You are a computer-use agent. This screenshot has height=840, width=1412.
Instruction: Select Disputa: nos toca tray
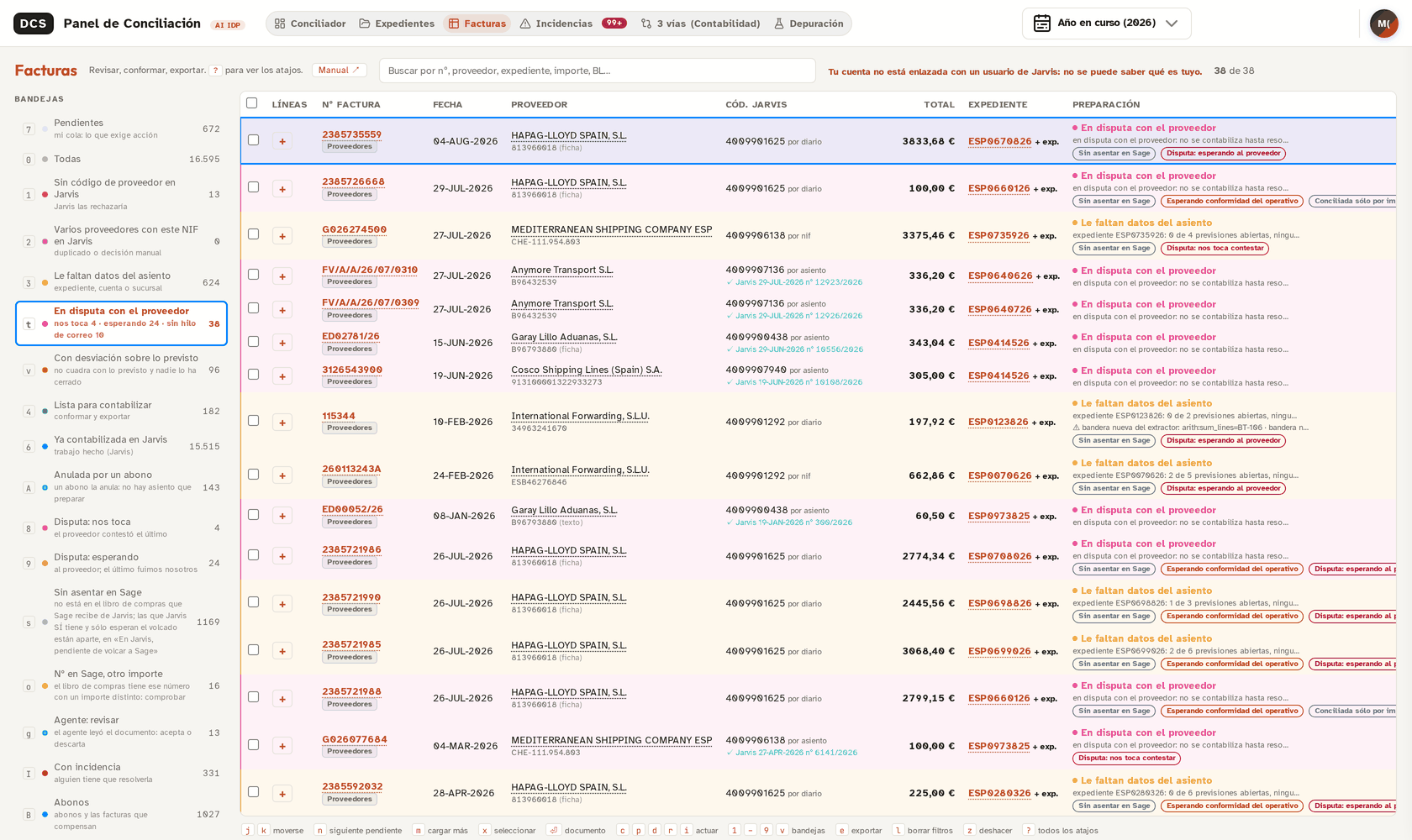(121, 528)
